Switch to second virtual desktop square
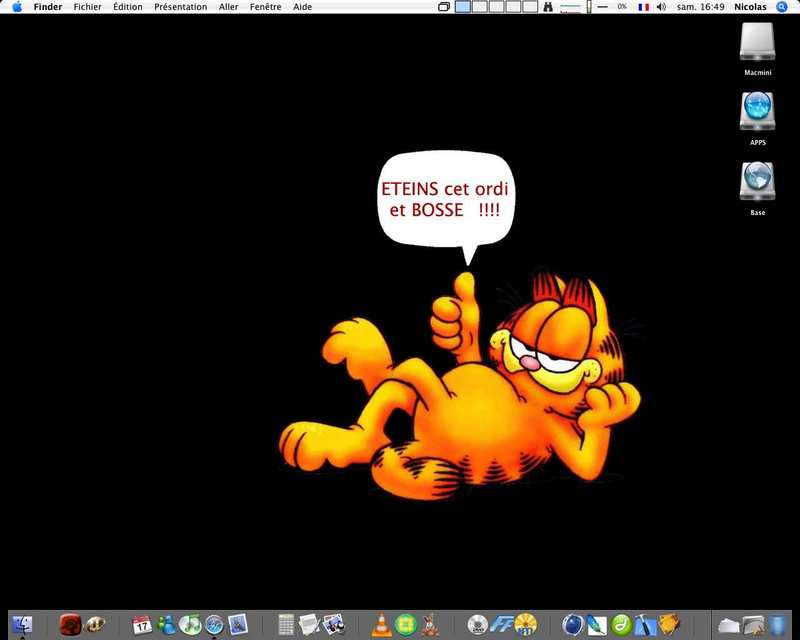Image resolution: width=800 pixels, height=640 pixels. pyautogui.click(x=480, y=7)
